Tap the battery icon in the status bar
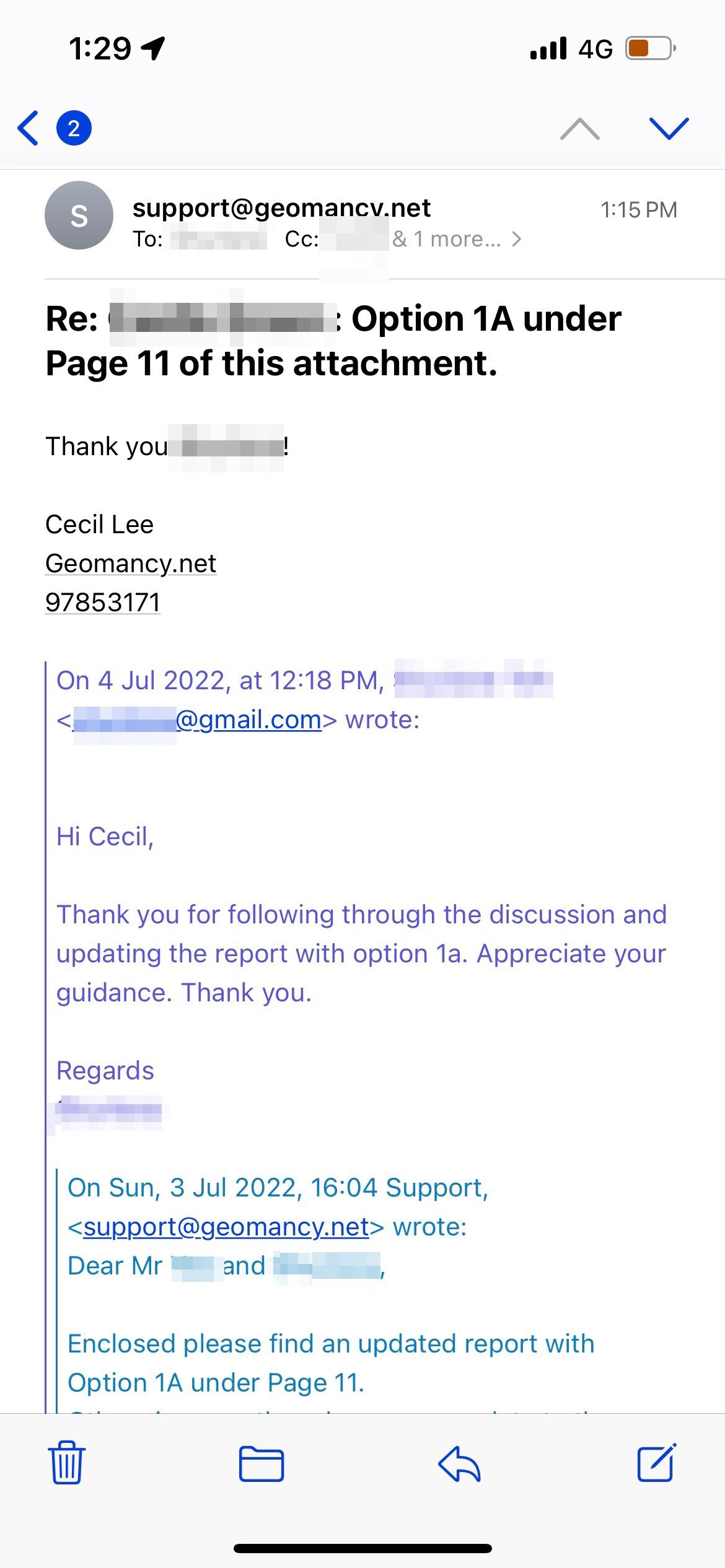The height and width of the screenshot is (1568, 725). point(649,48)
